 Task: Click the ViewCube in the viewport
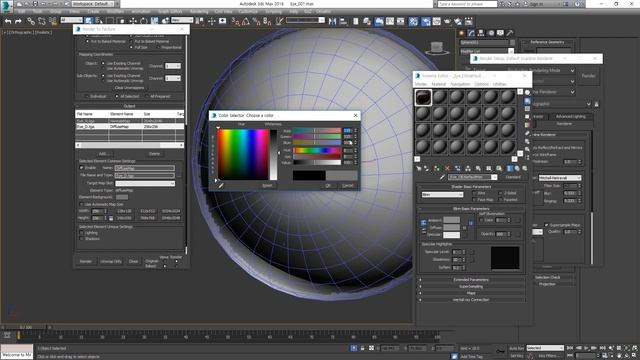pyautogui.click(x=436, y=48)
